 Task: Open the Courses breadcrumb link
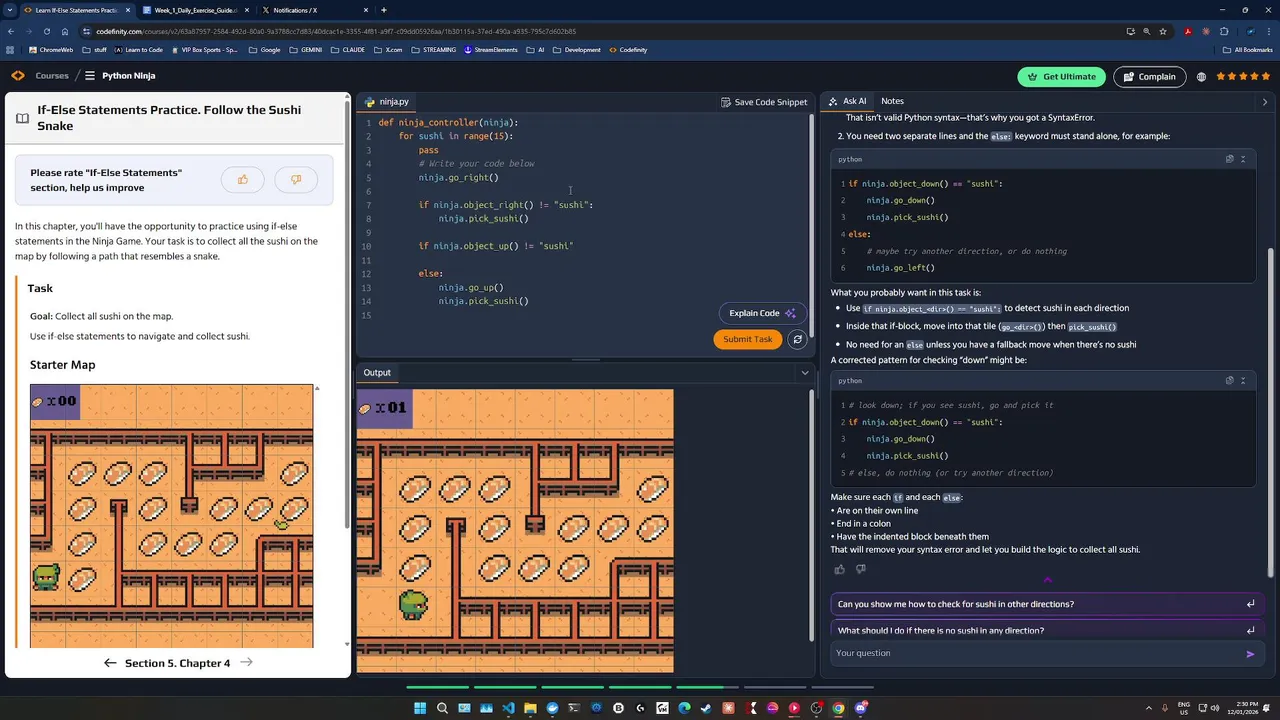coord(52,76)
